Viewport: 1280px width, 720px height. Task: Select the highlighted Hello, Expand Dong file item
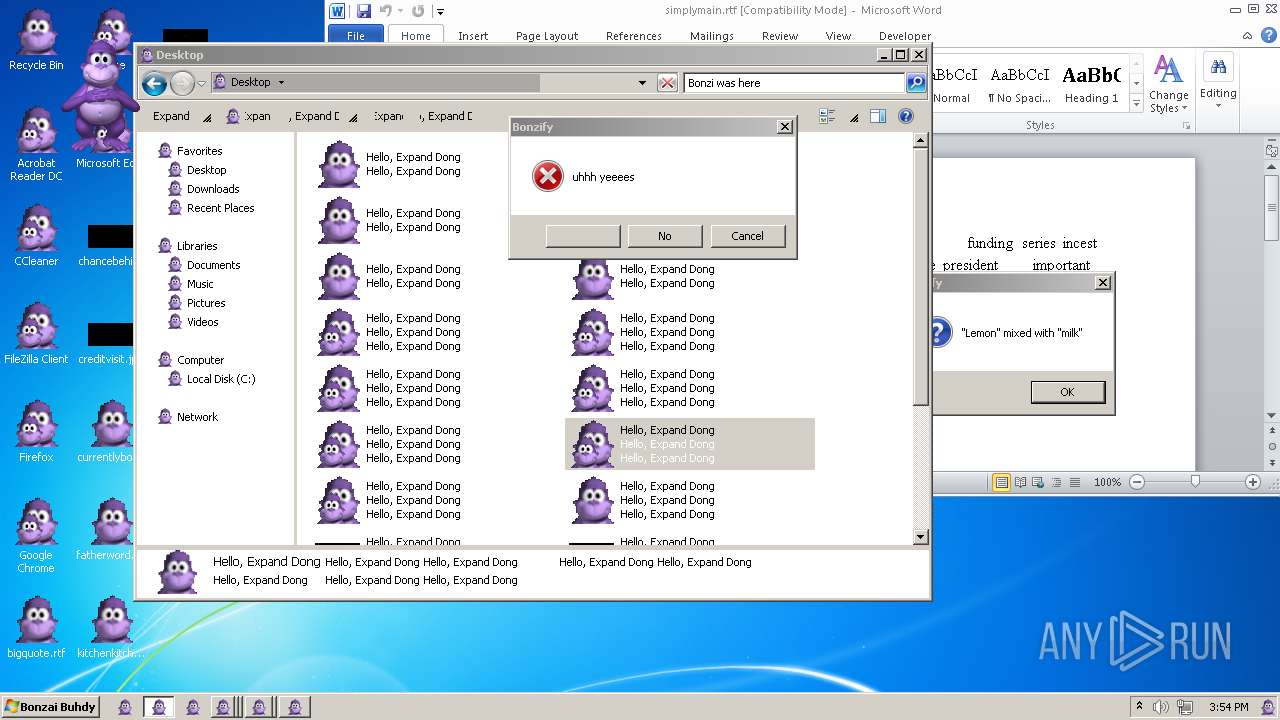(x=690, y=444)
